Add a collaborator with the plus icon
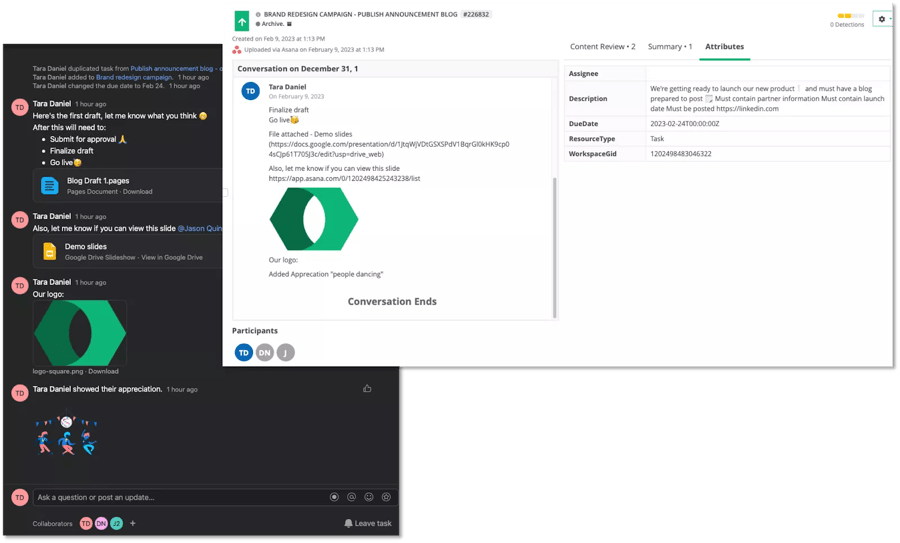This screenshot has height=543, width=900. coord(133,523)
